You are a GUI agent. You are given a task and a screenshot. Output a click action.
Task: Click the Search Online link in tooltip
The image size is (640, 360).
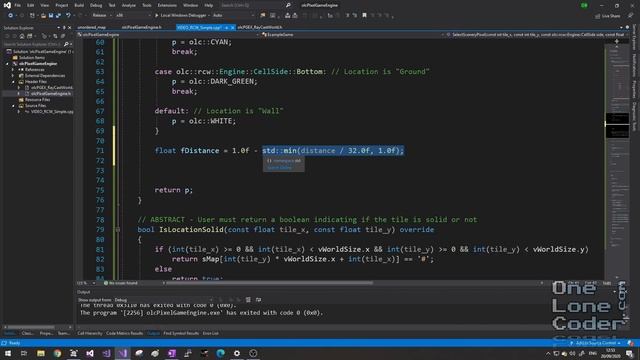pyautogui.click(x=280, y=168)
